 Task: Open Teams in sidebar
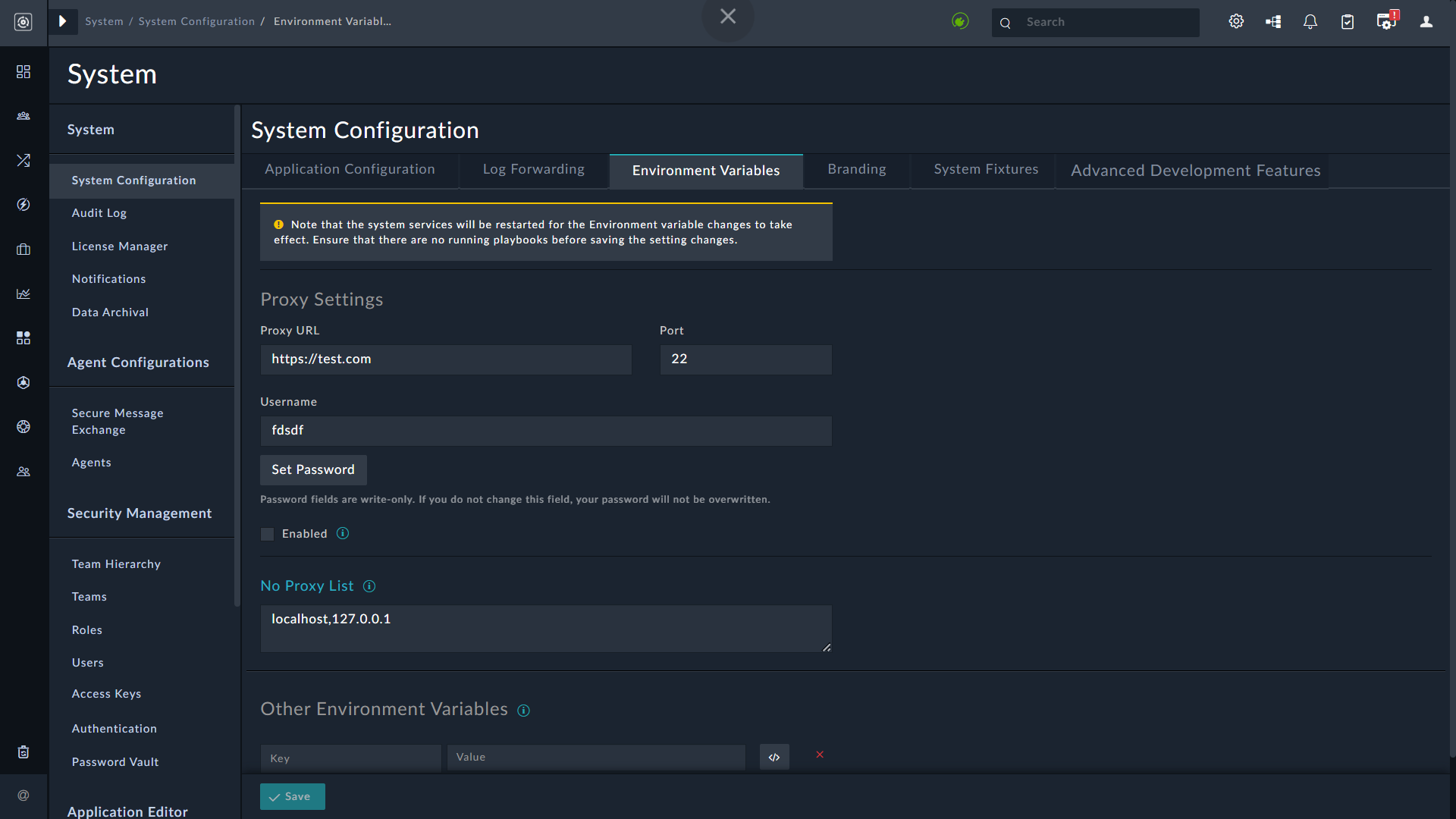coord(89,597)
